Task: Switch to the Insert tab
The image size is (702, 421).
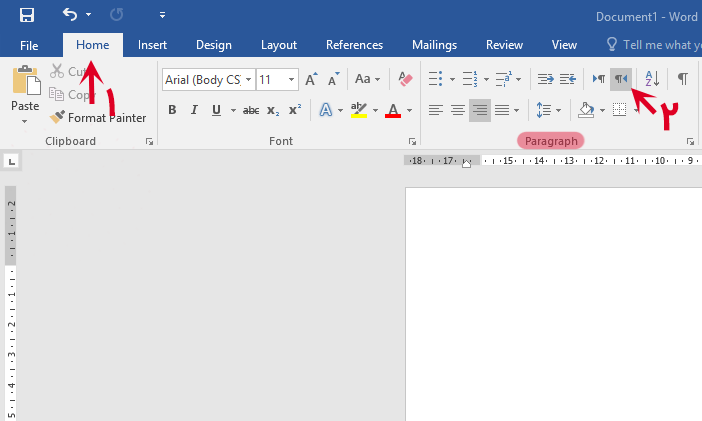Action: [x=152, y=45]
